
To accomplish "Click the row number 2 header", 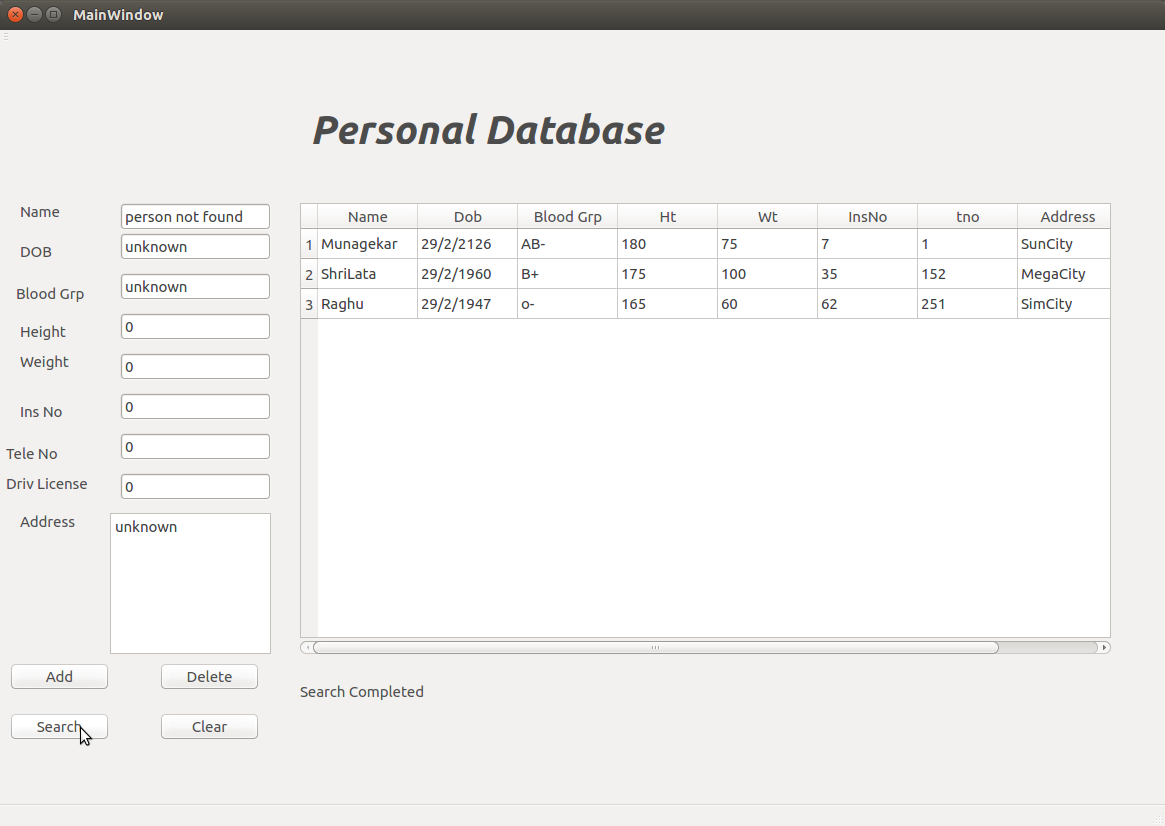I will pos(308,273).
